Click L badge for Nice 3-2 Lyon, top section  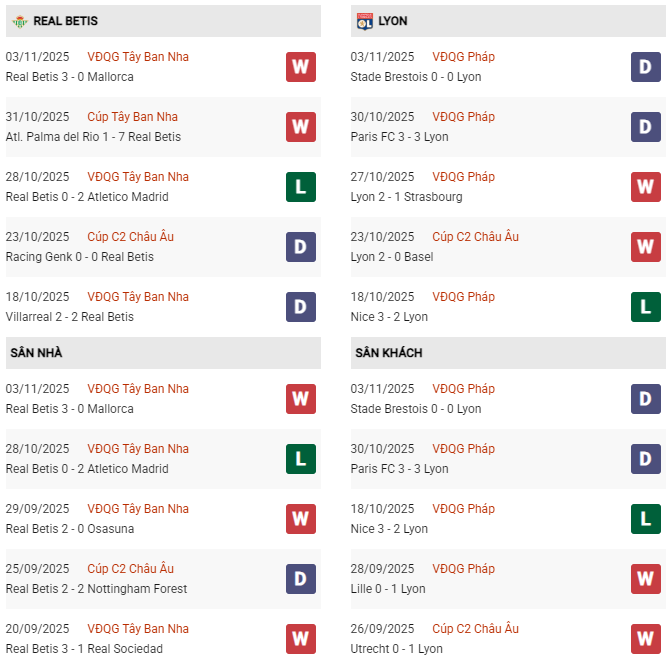645,307
